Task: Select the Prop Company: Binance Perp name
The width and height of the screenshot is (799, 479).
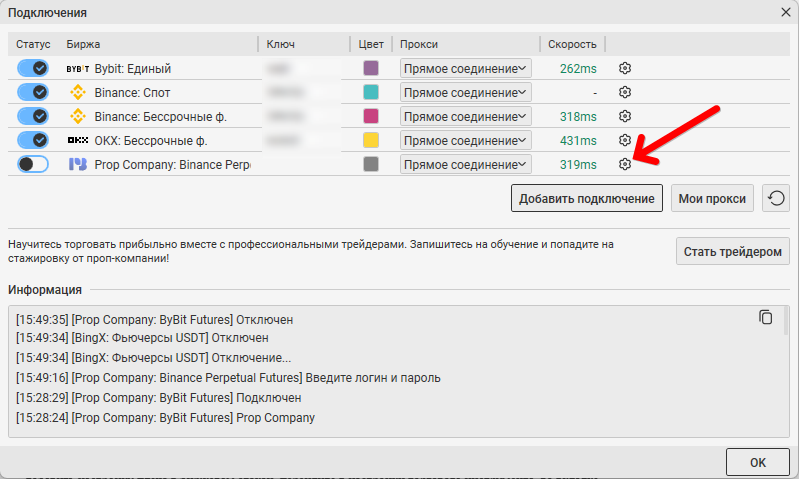Action: tap(172, 165)
